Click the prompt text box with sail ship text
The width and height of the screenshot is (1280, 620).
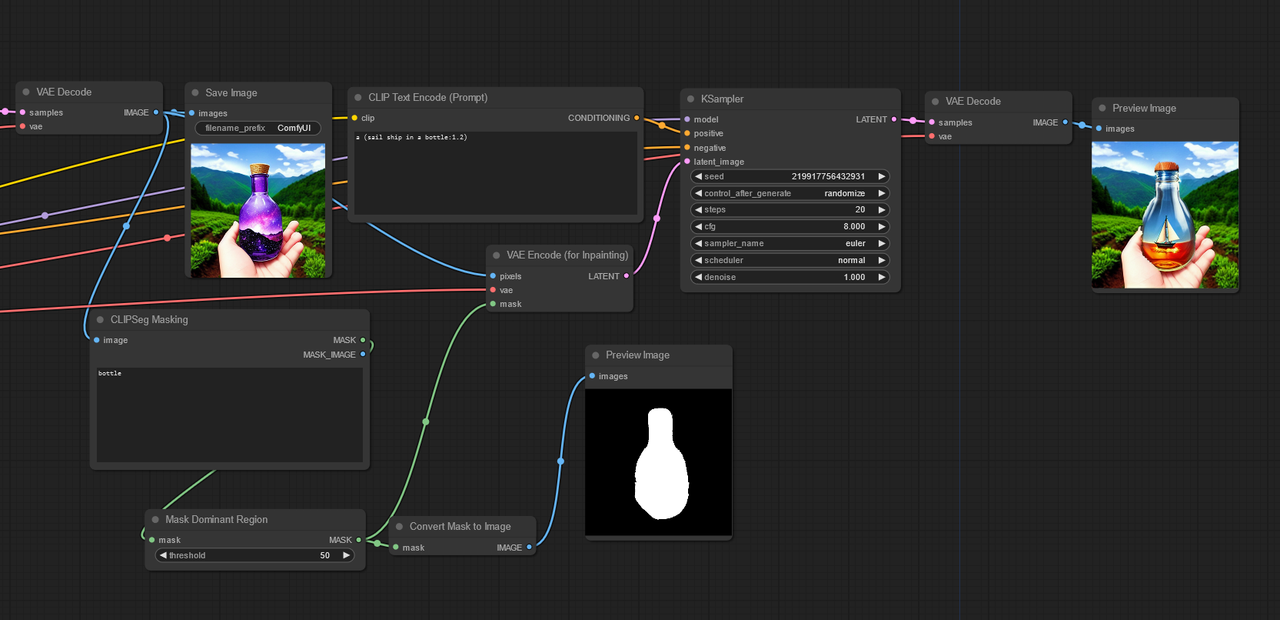497,174
